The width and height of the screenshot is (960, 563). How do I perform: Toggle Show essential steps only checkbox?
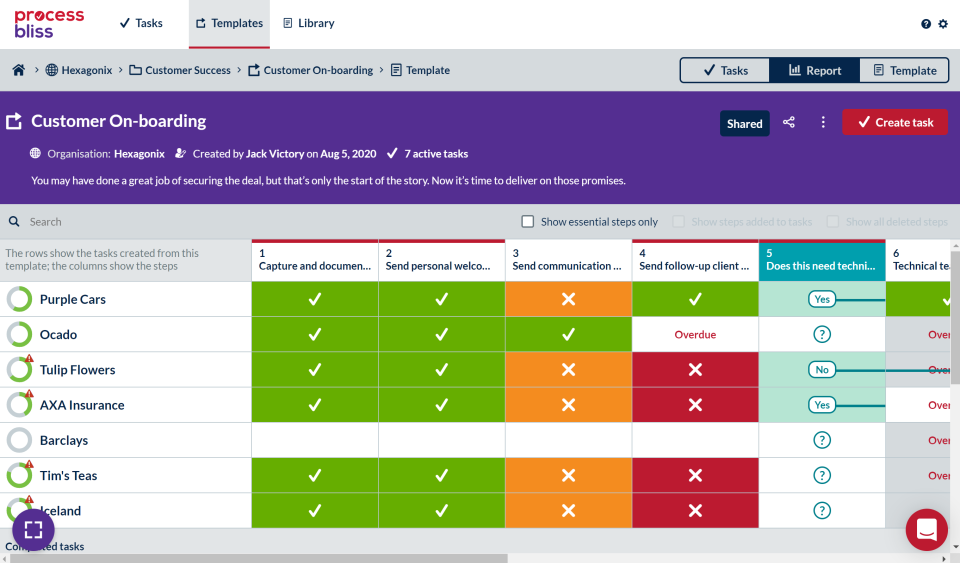pyautogui.click(x=527, y=222)
